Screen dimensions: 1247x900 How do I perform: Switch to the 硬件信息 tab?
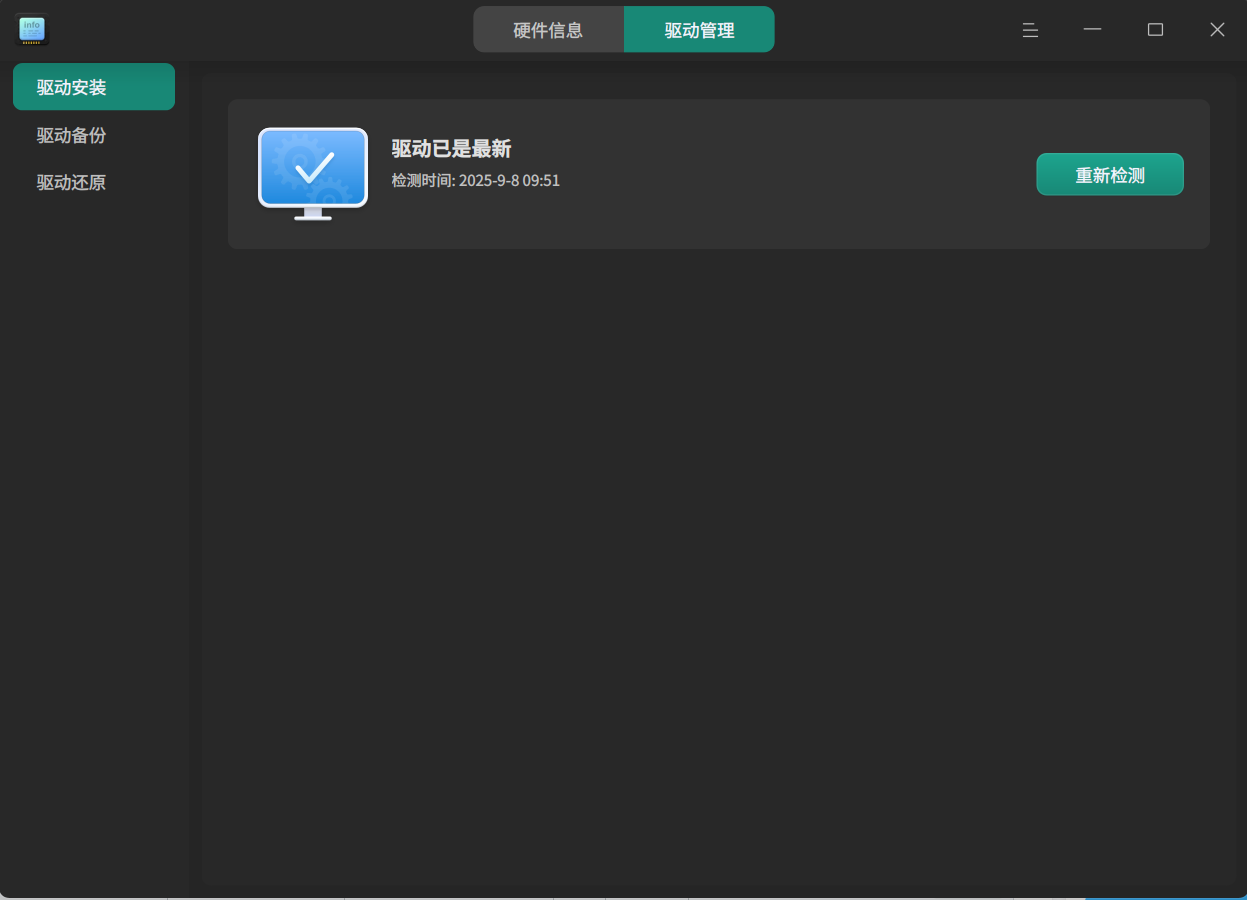[x=548, y=30]
